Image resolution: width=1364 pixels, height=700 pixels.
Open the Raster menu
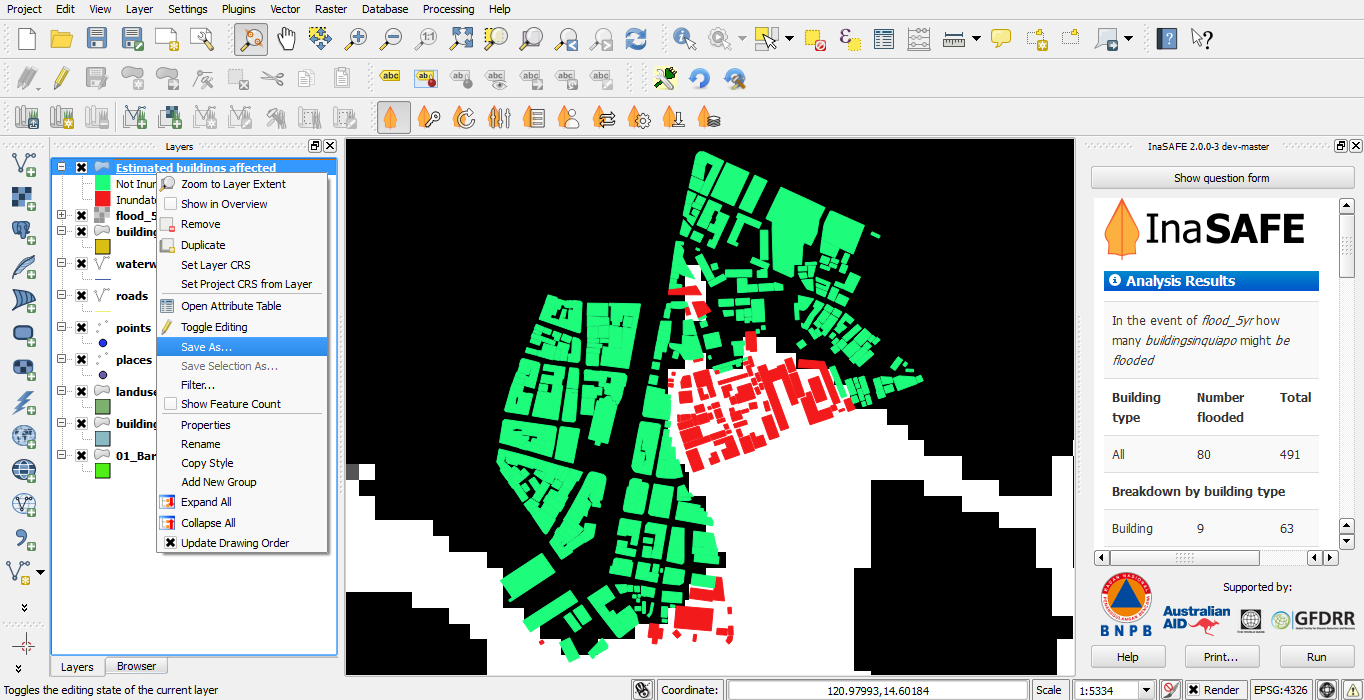click(x=331, y=9)
